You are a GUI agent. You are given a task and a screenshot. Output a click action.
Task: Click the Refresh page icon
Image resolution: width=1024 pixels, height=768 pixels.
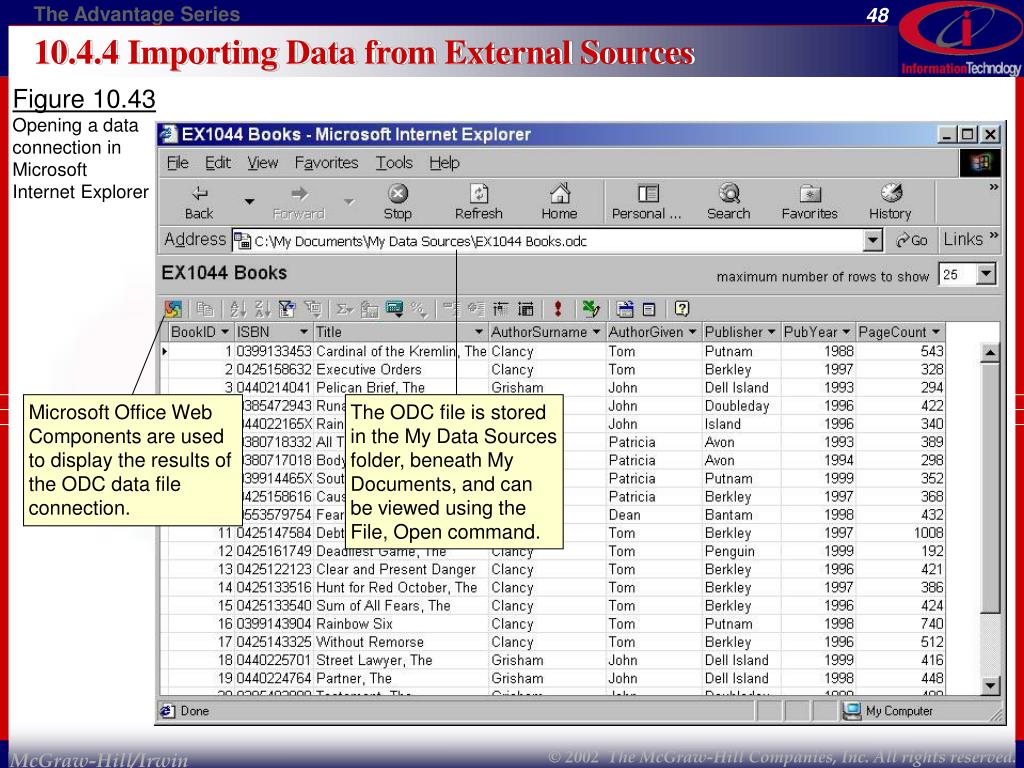pyautogui.click(x=479, y=194)
